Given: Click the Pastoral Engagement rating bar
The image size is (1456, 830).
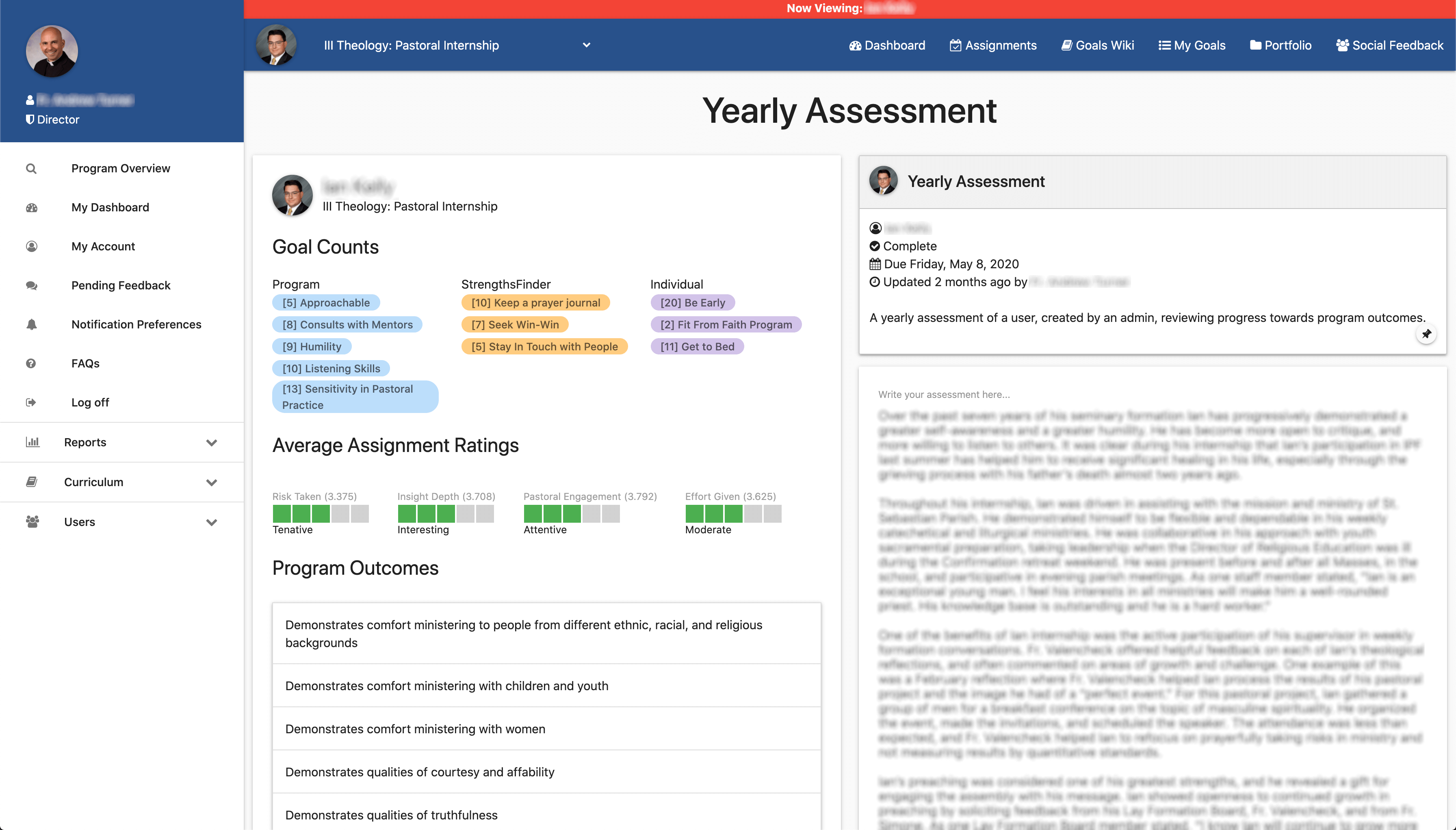Looking at the screenshot, I should (572, 514).
